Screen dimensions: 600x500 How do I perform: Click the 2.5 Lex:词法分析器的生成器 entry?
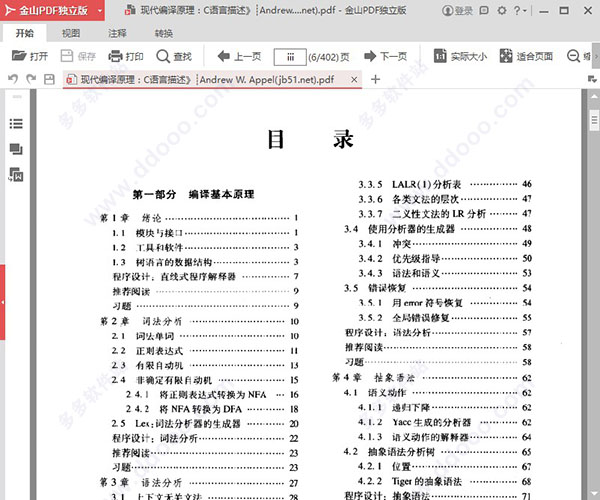click(205, 424)
